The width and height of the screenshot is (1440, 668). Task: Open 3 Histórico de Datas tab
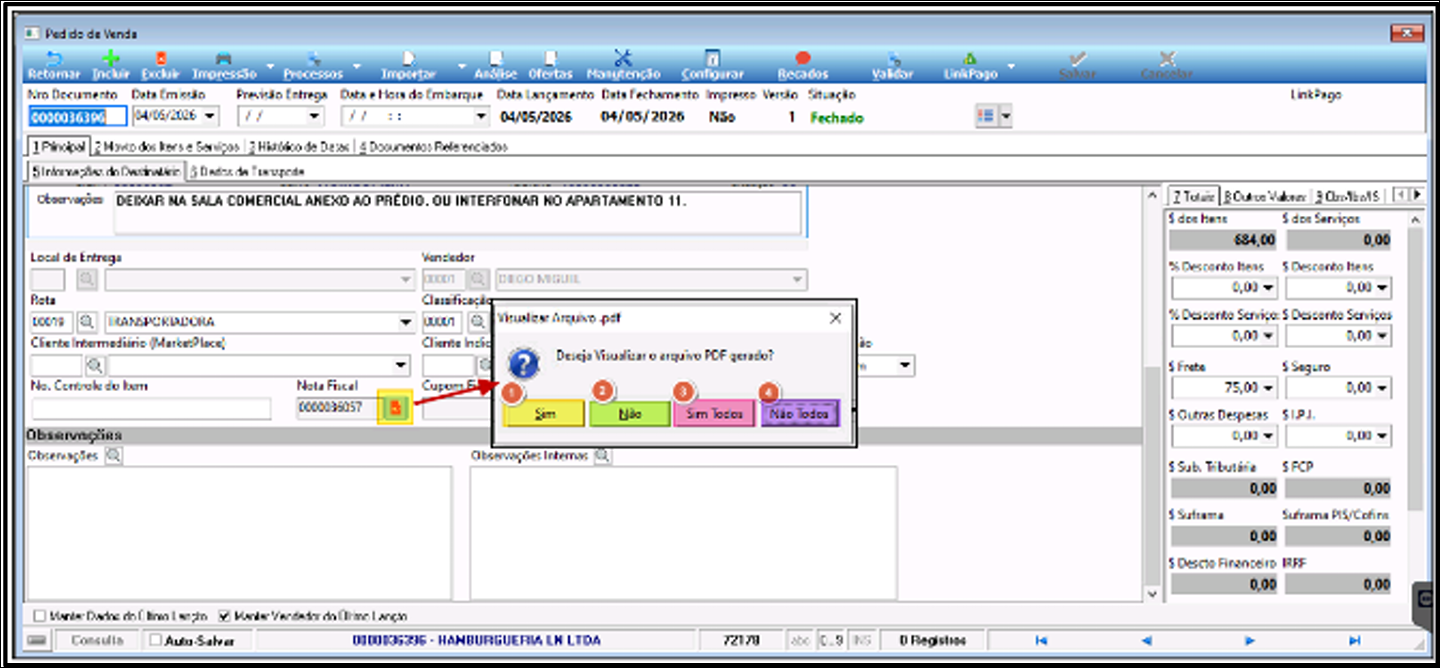coord(300,147)
